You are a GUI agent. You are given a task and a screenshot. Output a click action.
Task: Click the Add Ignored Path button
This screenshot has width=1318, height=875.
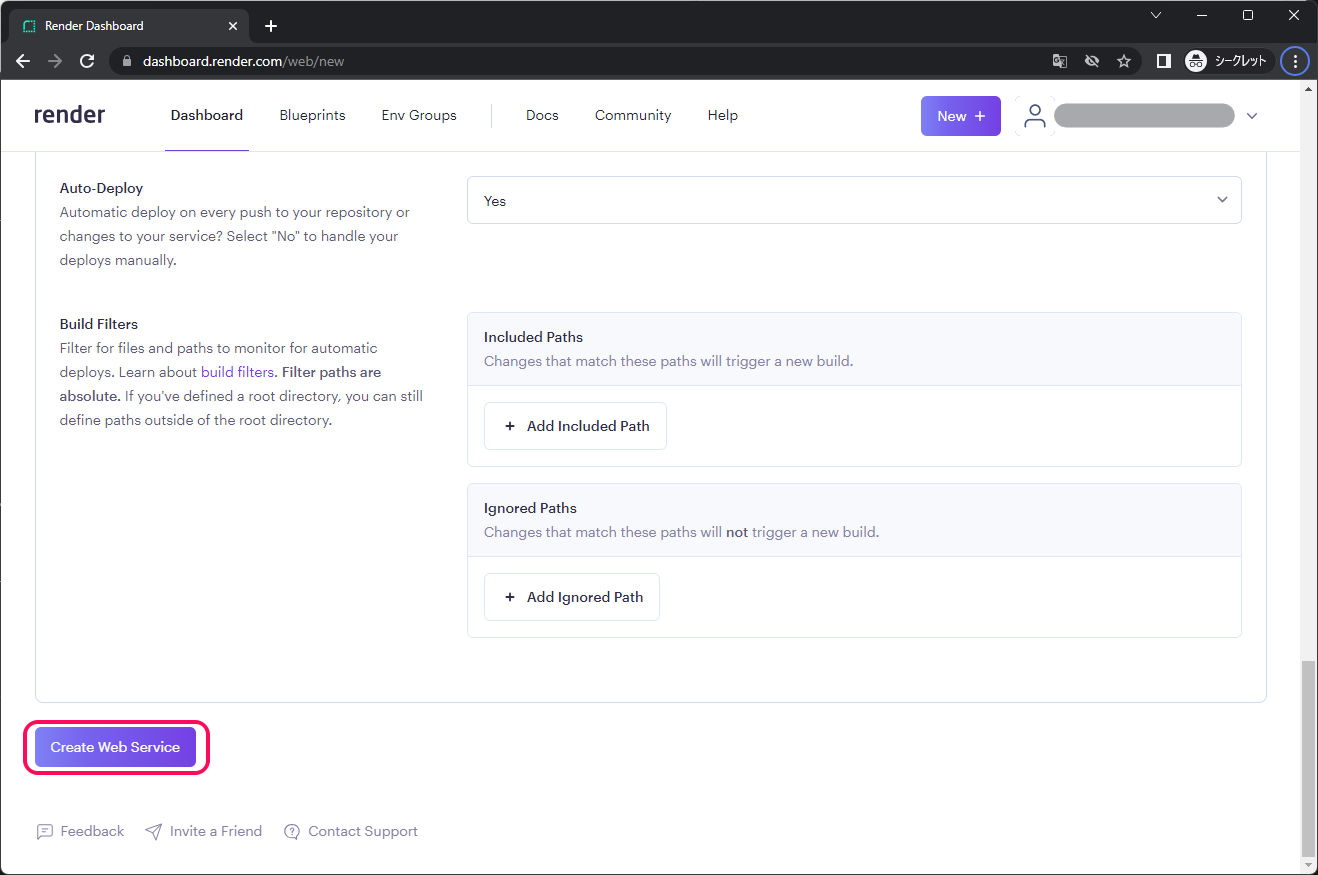coord(571,596)
